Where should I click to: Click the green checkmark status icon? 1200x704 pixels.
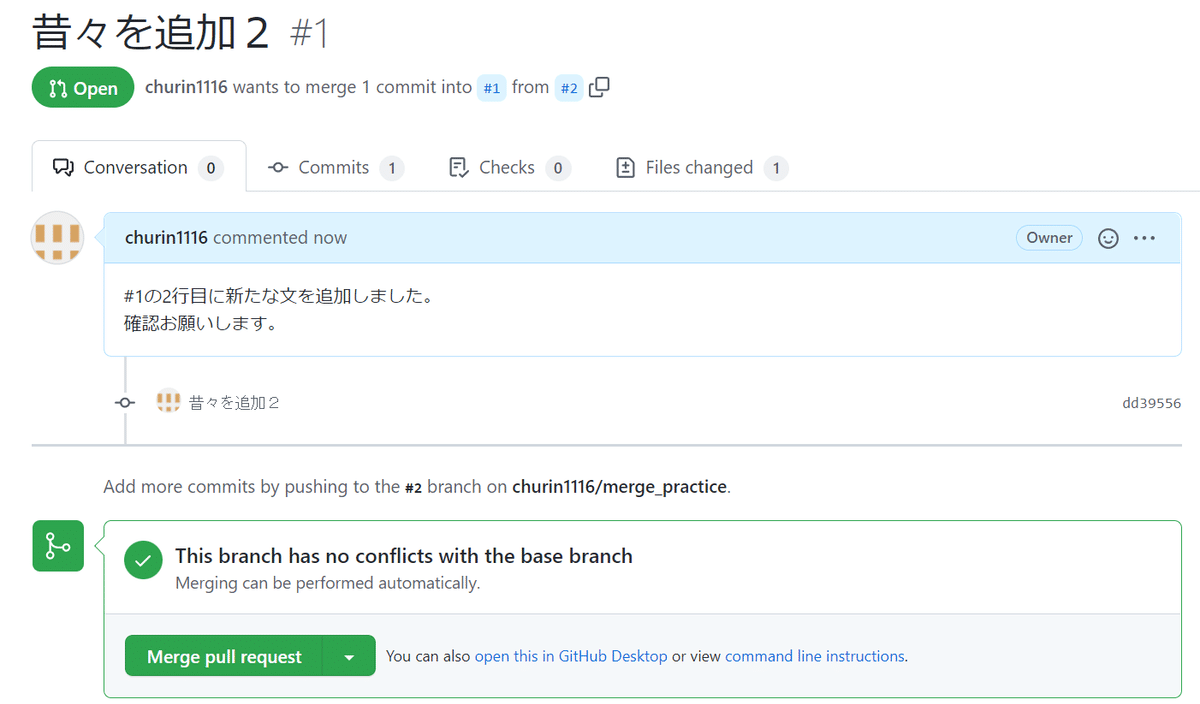tap(143, 561)
